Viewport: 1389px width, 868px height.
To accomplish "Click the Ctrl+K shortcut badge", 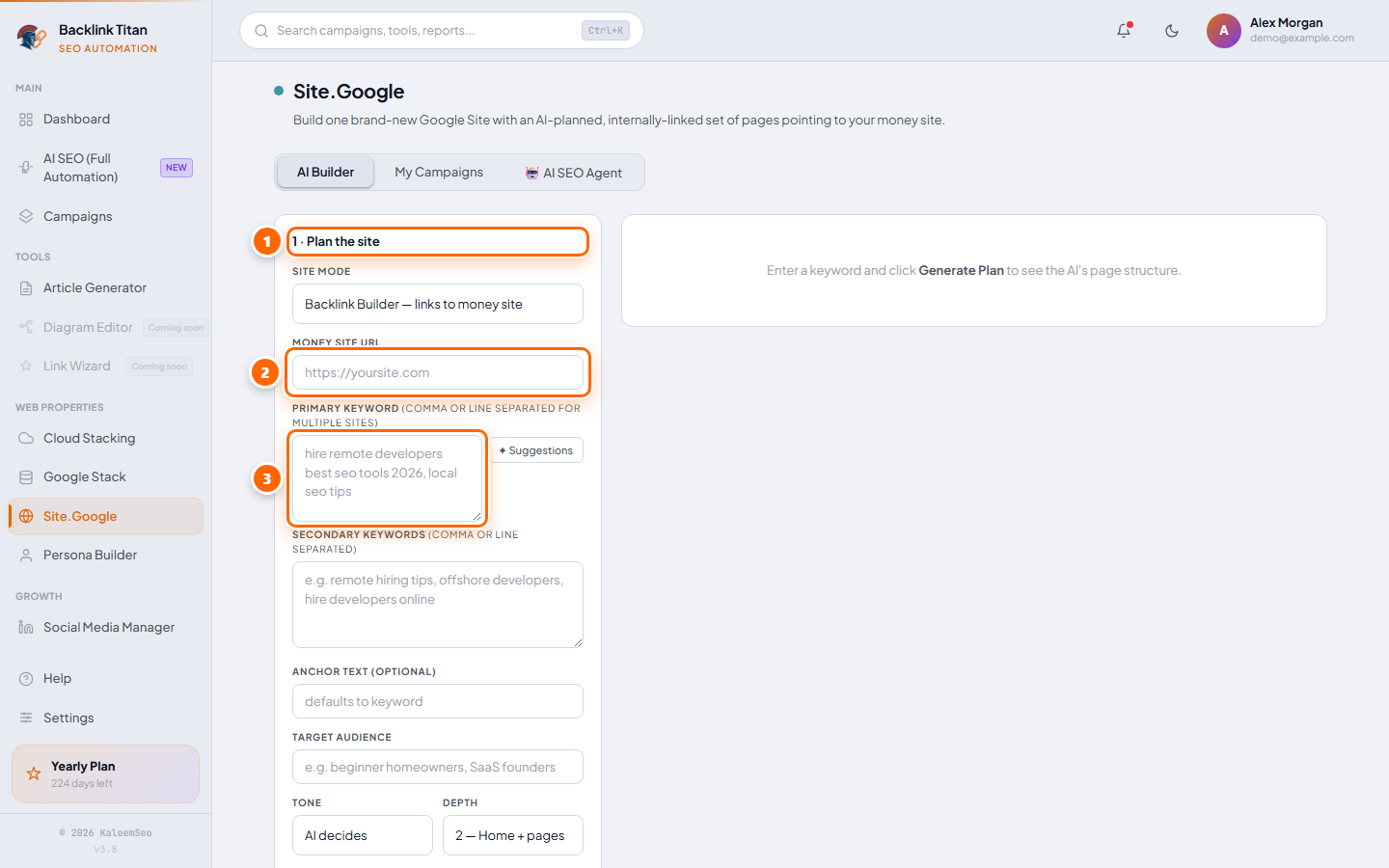I will (x=606, y=31).
